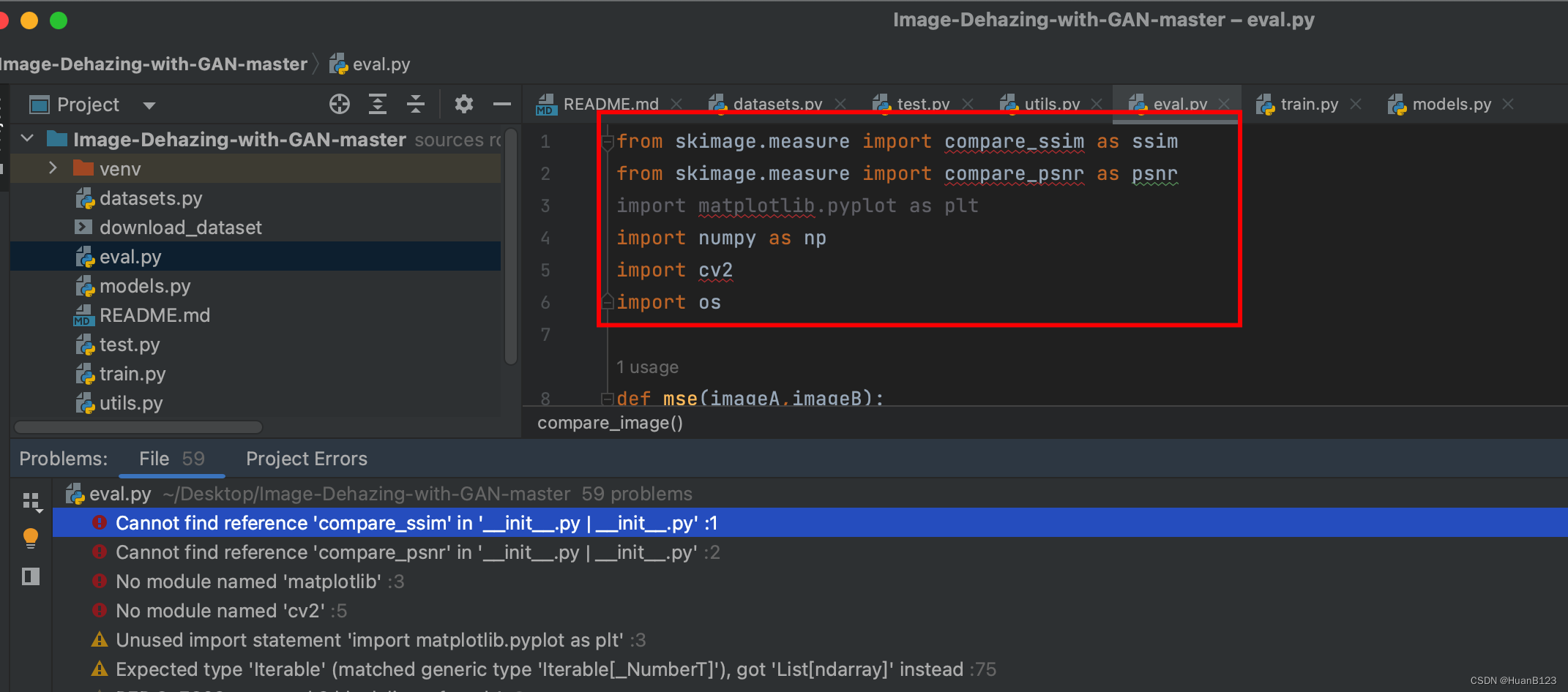
Task: Select "No module named 'cv2'" error
Action: coord(810,611)
